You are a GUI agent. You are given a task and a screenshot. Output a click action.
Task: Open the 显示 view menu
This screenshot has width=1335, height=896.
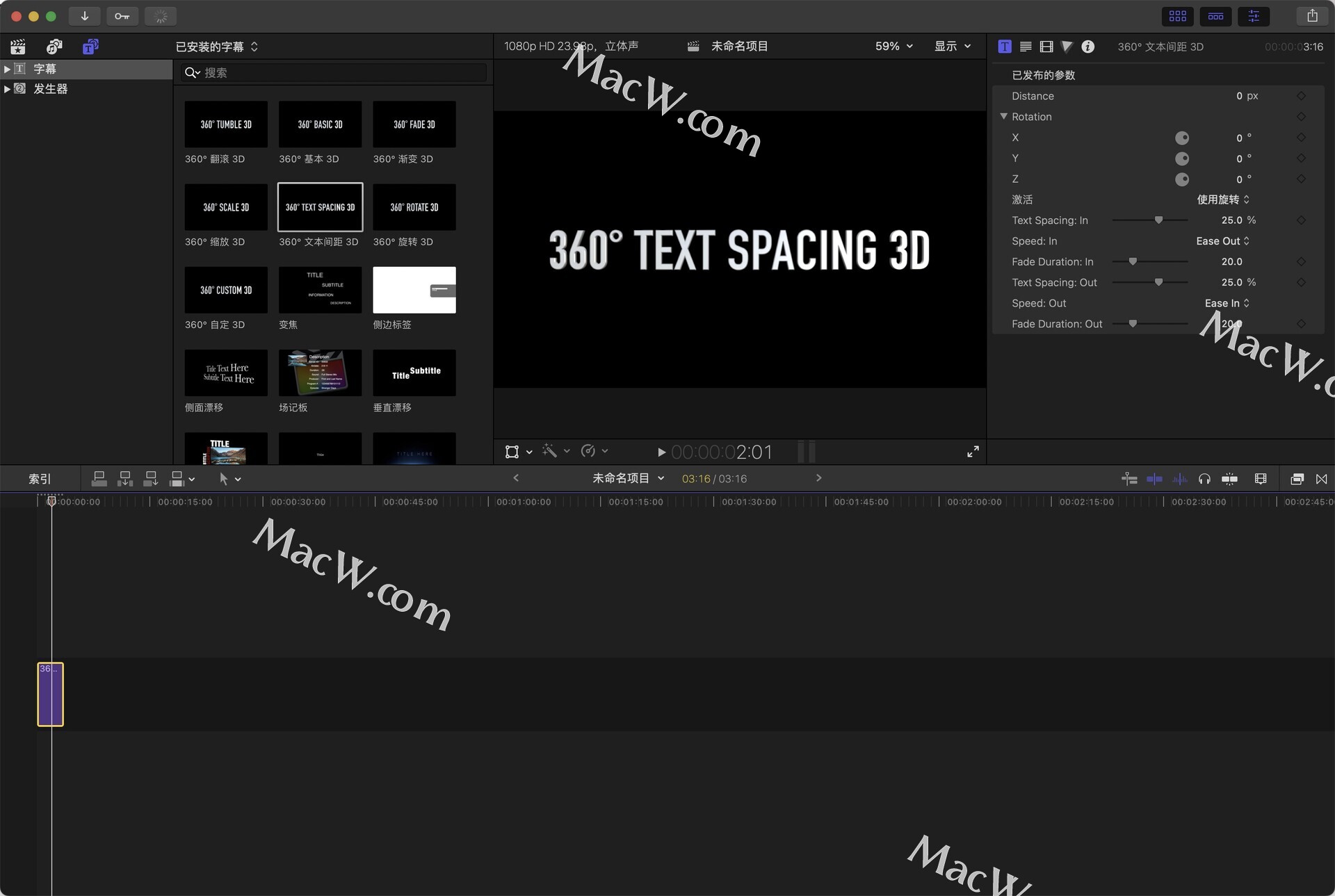pos(952,47)
